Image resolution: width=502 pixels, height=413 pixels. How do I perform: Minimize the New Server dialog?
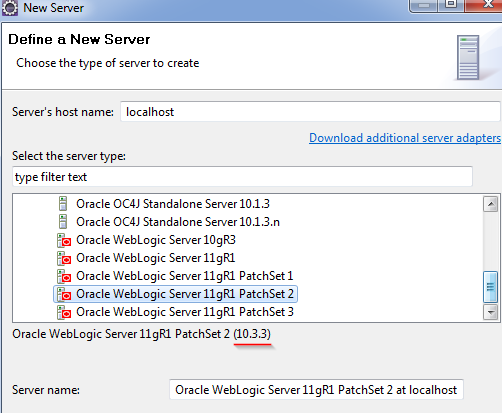[x=424, y=5]
